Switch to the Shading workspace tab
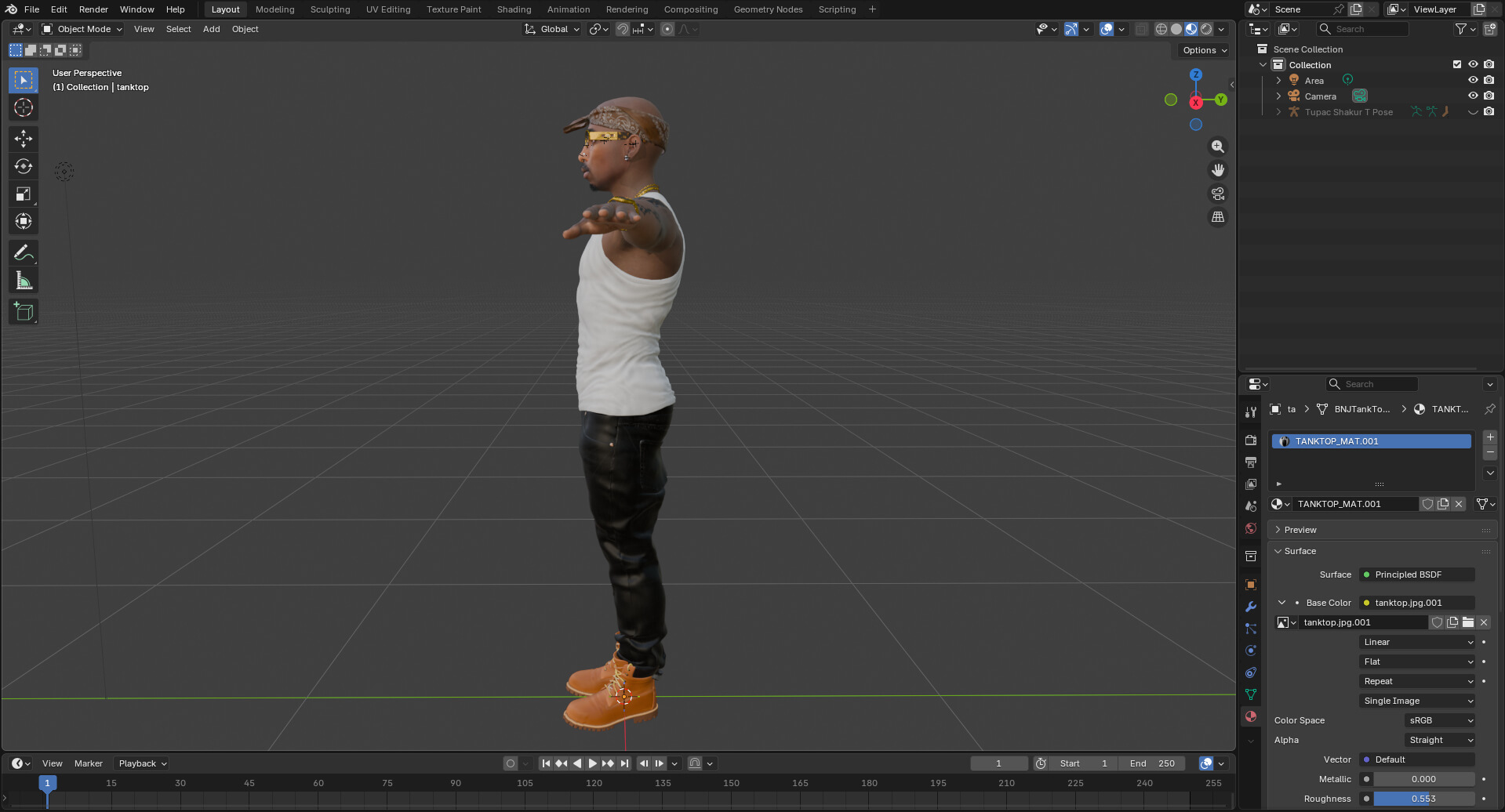Screen dimensions: 1505x812 (x=514, y=9)
